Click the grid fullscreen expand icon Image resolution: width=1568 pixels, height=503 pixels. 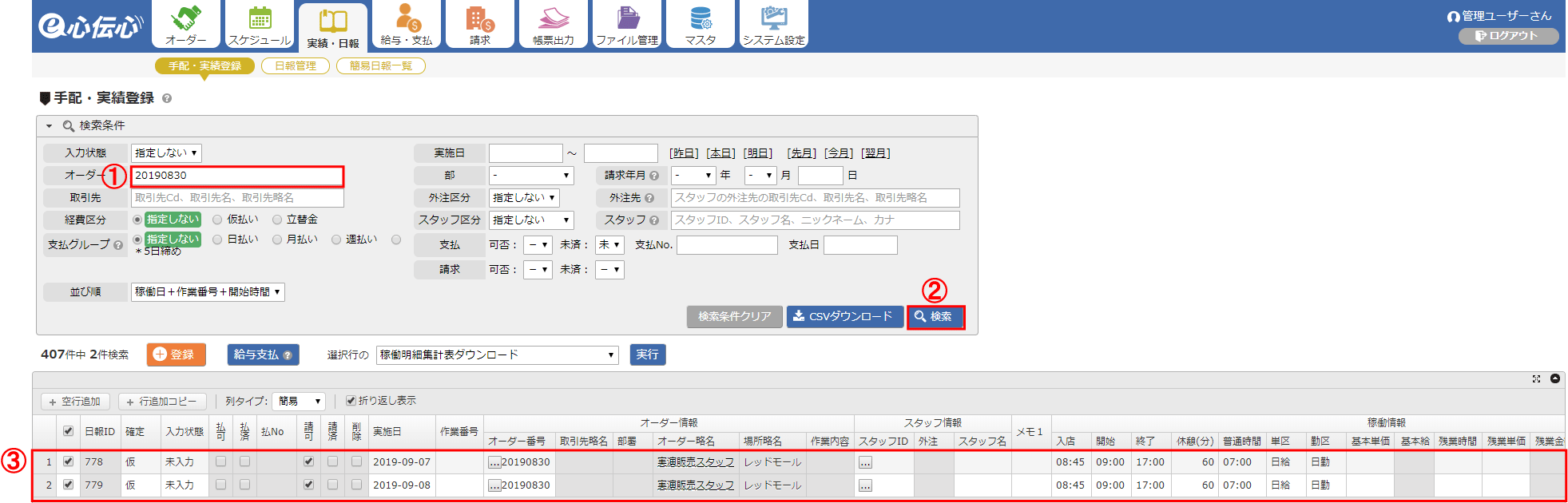pyautogui.click(x=1536, y=378)
